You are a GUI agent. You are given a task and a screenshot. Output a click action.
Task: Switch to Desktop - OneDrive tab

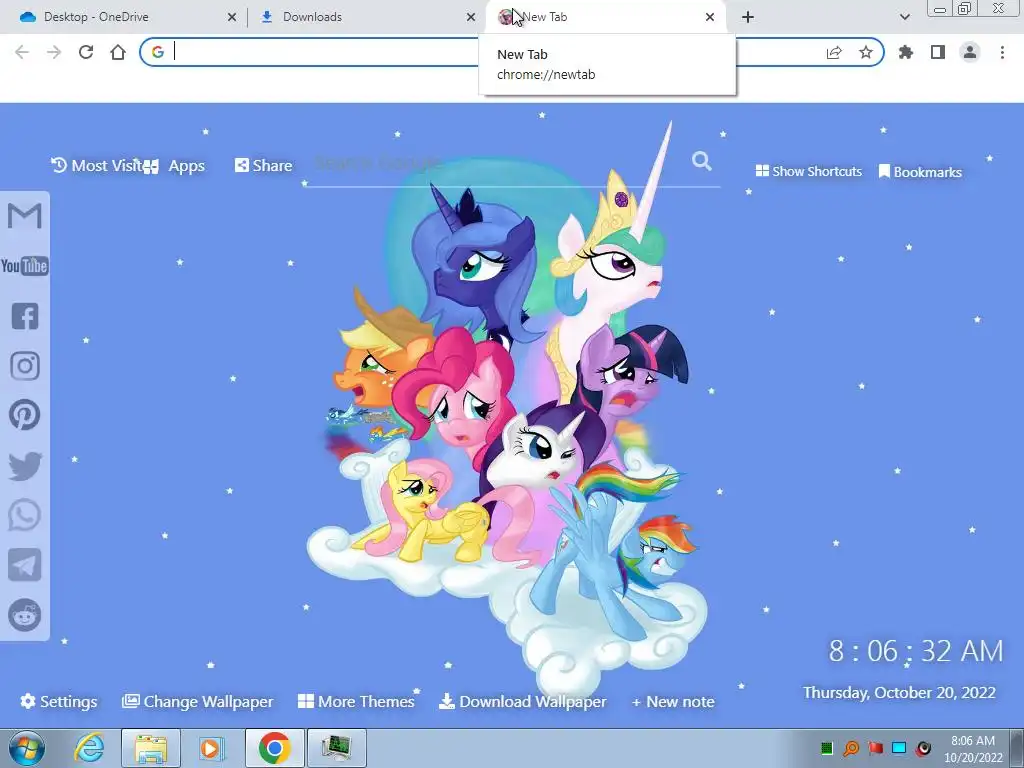click(x=122, y=17)
